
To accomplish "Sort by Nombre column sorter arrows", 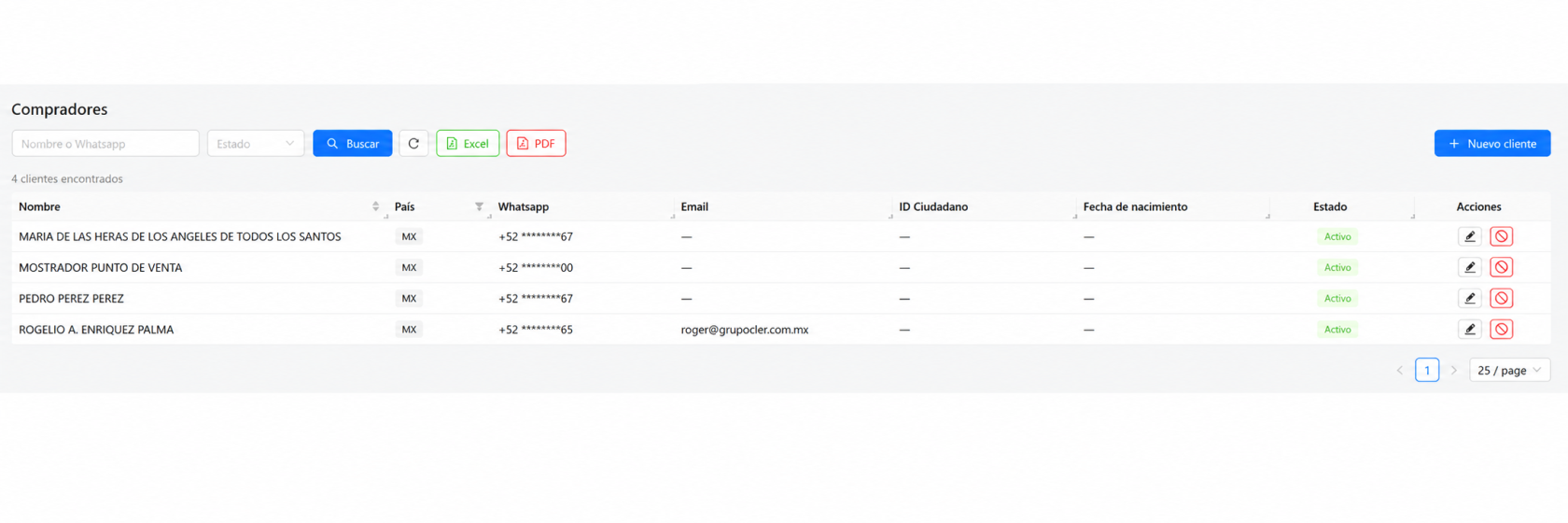I will point(375,206).
